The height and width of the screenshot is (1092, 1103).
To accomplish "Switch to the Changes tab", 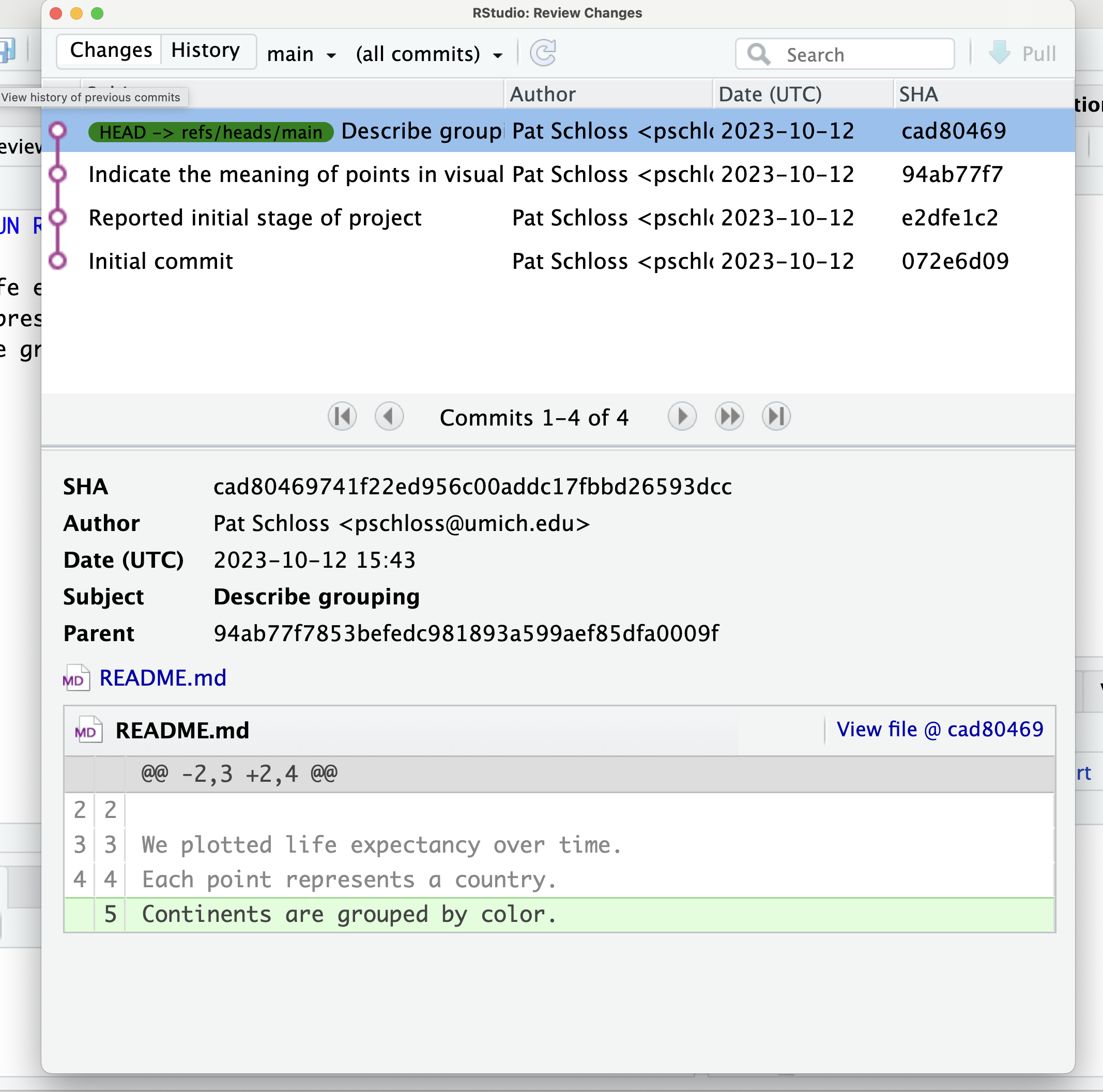I will (x=111, y=50).
